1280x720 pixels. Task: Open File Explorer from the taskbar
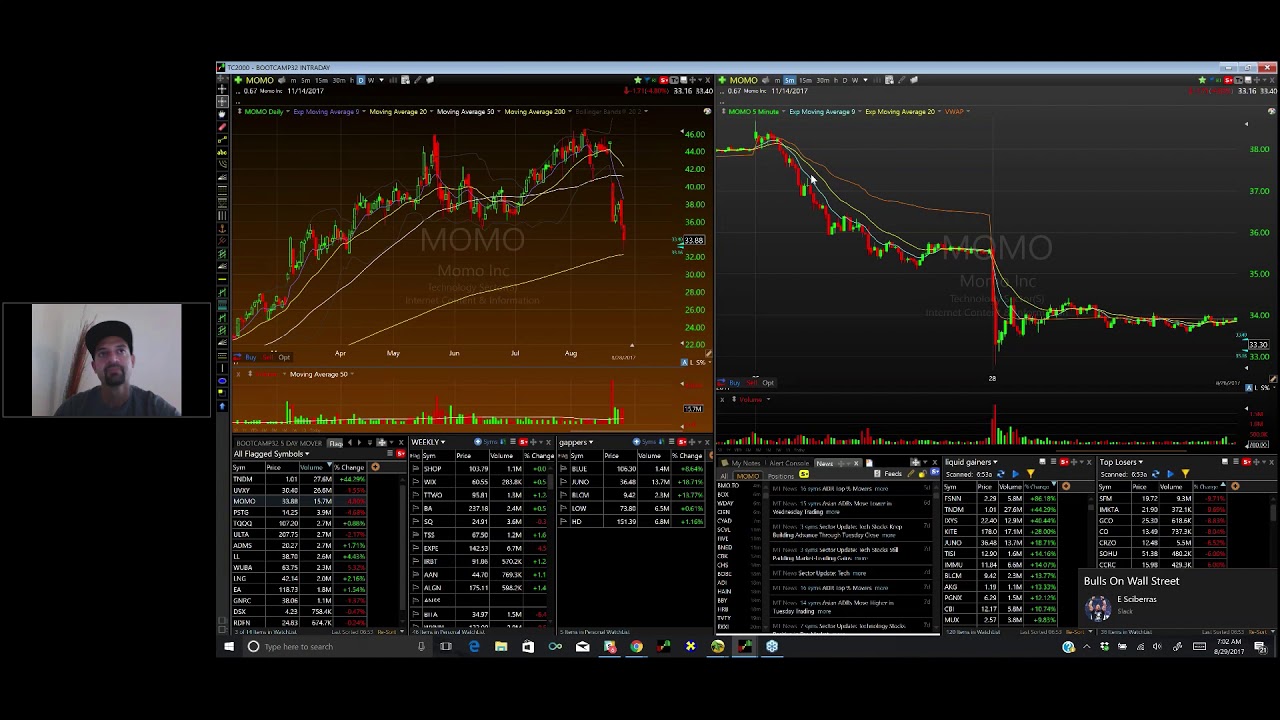(x=500, y=646)
